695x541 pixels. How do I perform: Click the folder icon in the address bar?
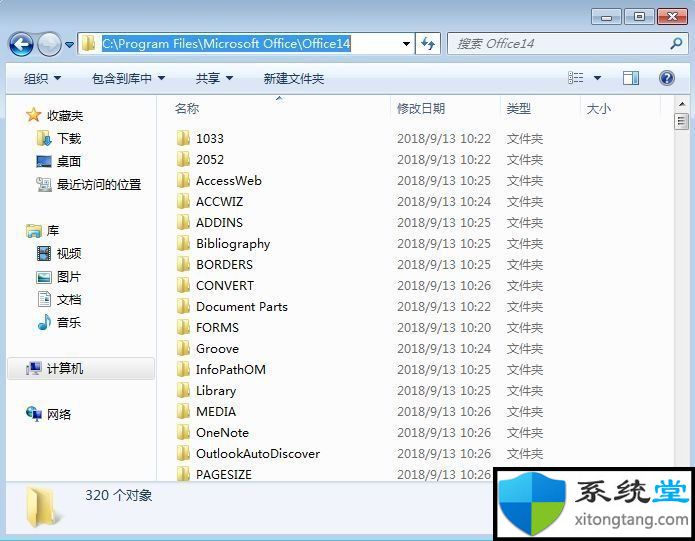[x=88, y=43]
